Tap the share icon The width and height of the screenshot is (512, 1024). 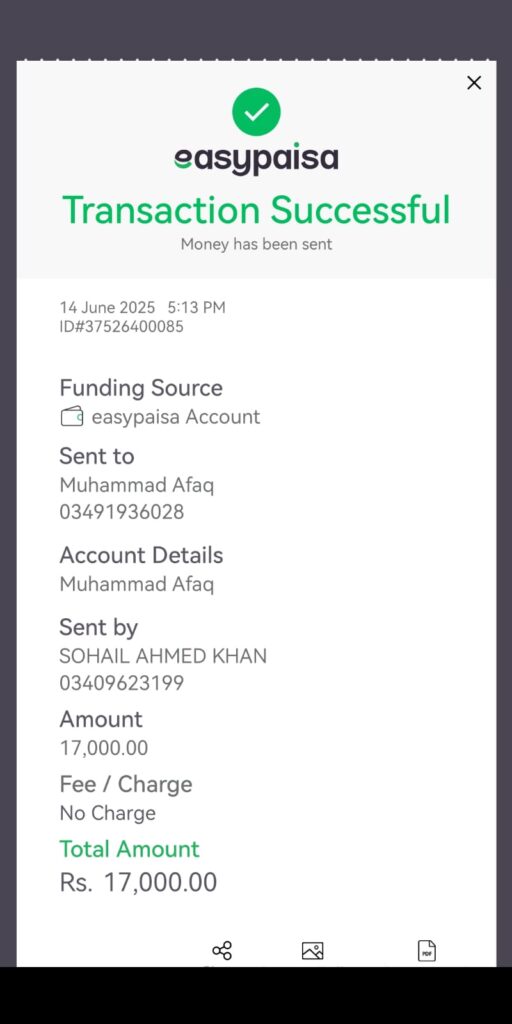(222, 951)
